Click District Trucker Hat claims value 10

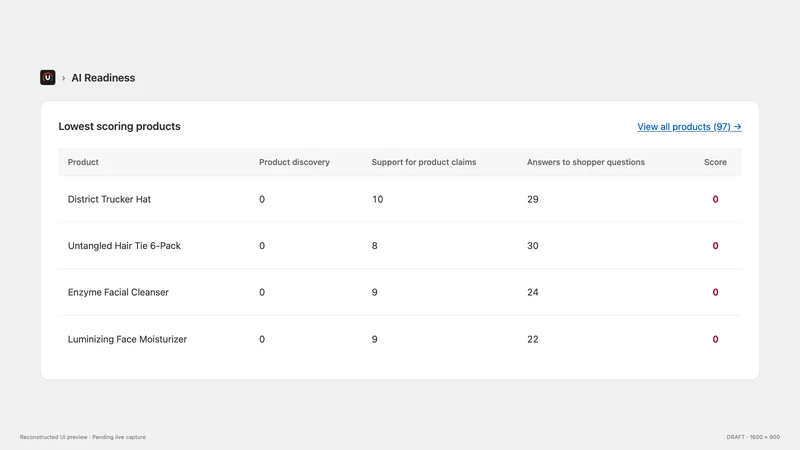(378, 199)
